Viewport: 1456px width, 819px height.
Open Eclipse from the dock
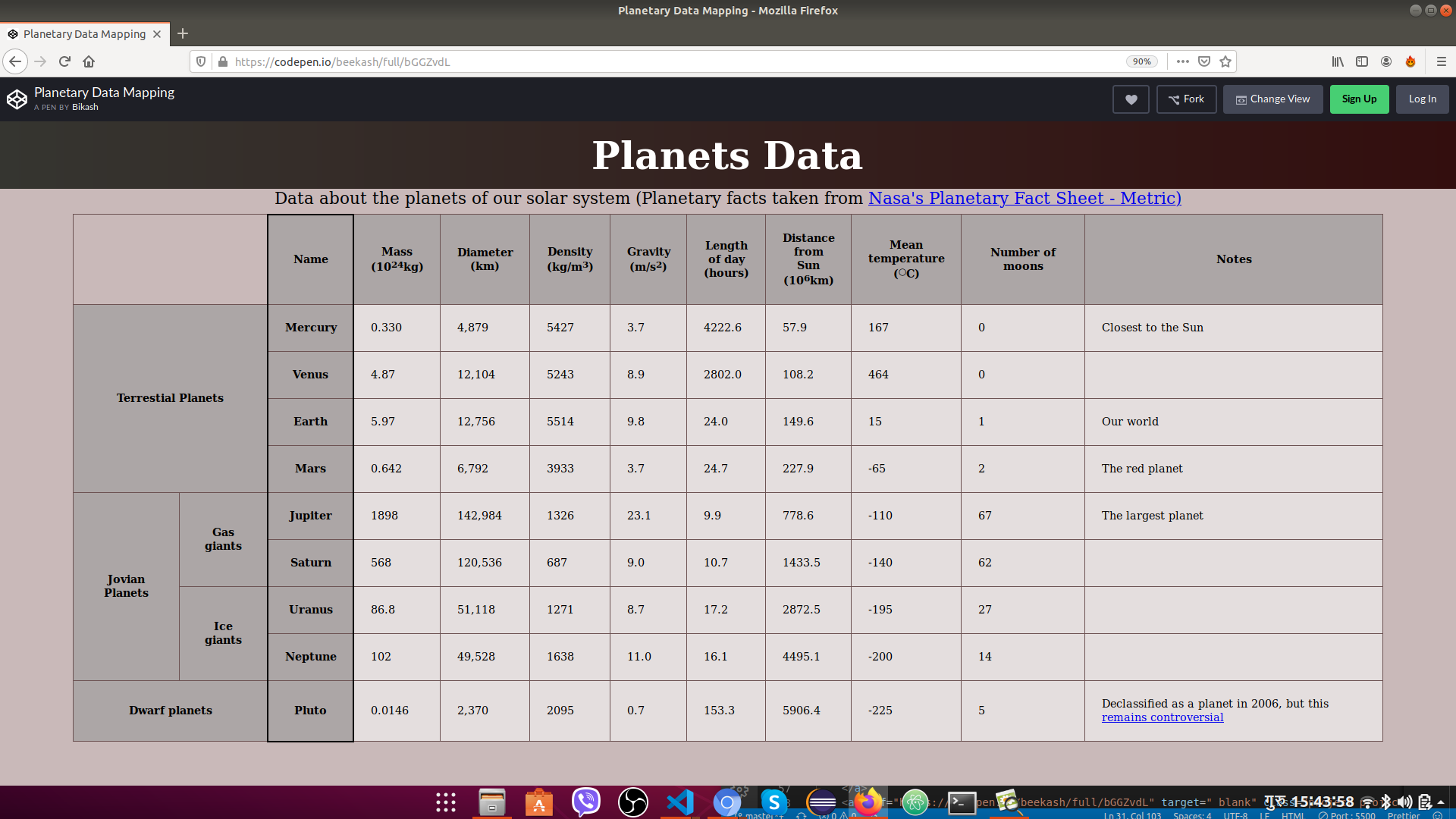point(821,802)
